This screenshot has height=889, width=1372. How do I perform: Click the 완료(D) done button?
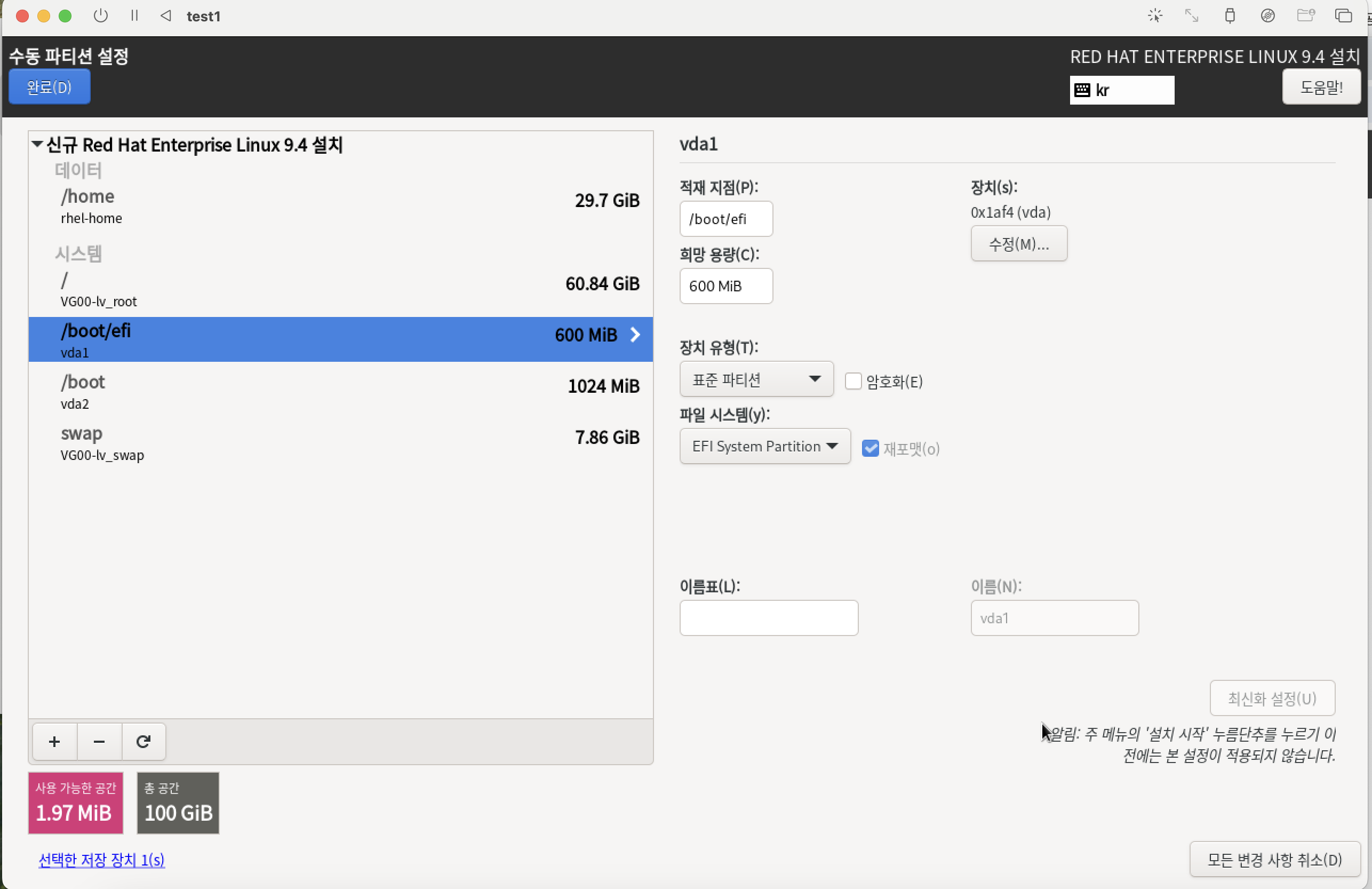(x=50, y=87)
